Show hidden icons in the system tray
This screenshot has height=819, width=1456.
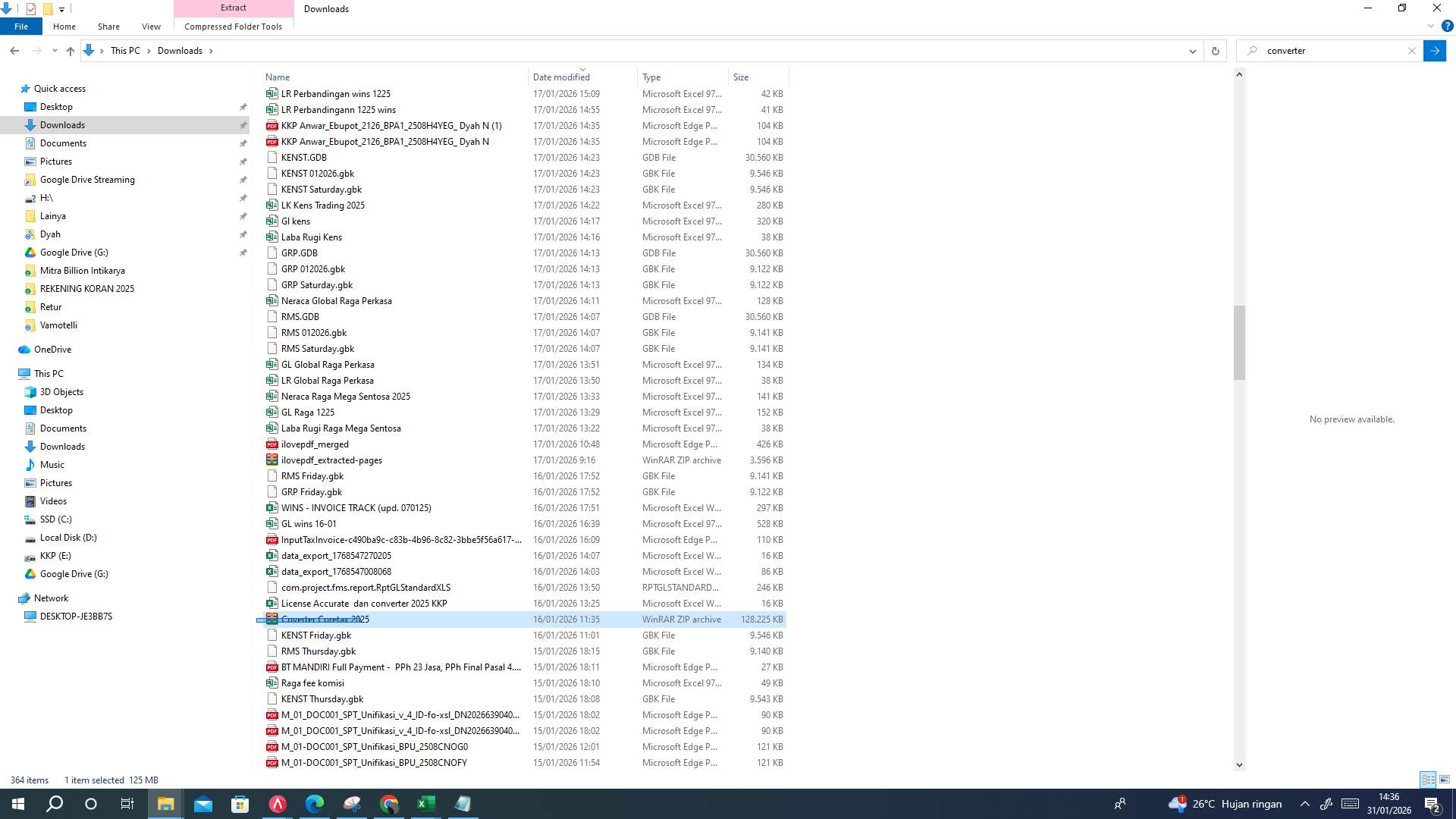click(x=1304, y=803)
